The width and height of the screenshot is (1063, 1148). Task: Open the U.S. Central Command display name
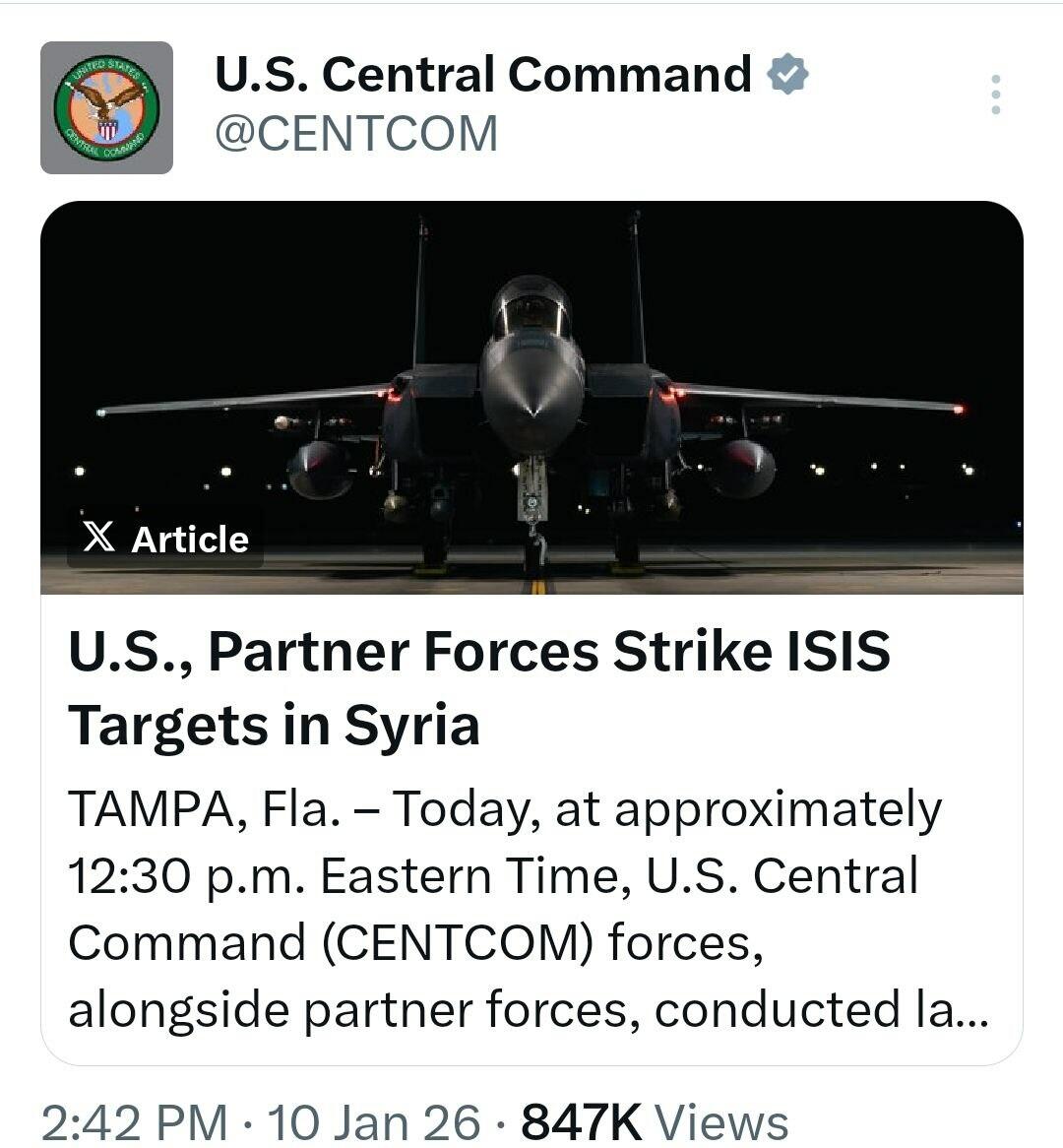482,75
